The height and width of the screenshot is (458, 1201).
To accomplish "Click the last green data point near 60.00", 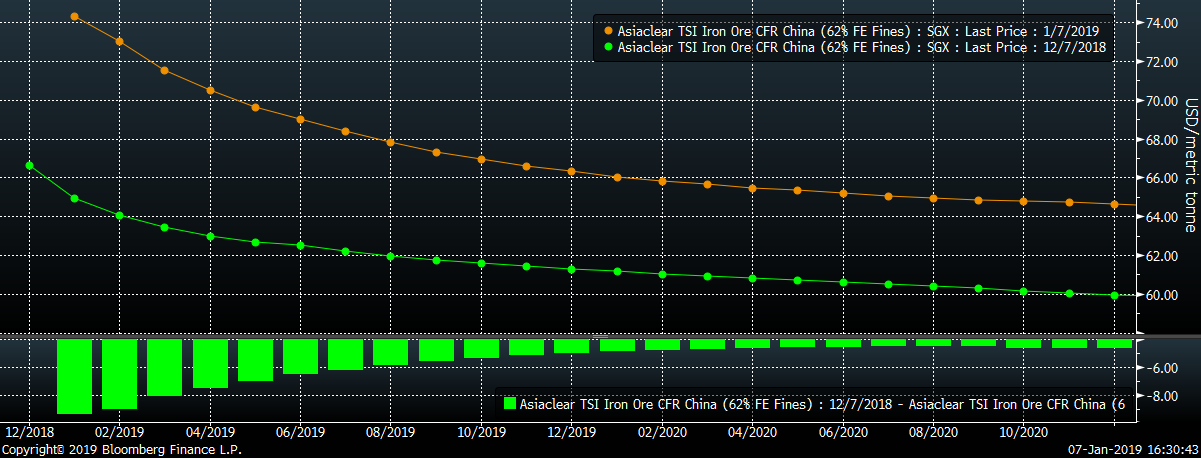I will pyautogui.click(x=1114, y=295).
